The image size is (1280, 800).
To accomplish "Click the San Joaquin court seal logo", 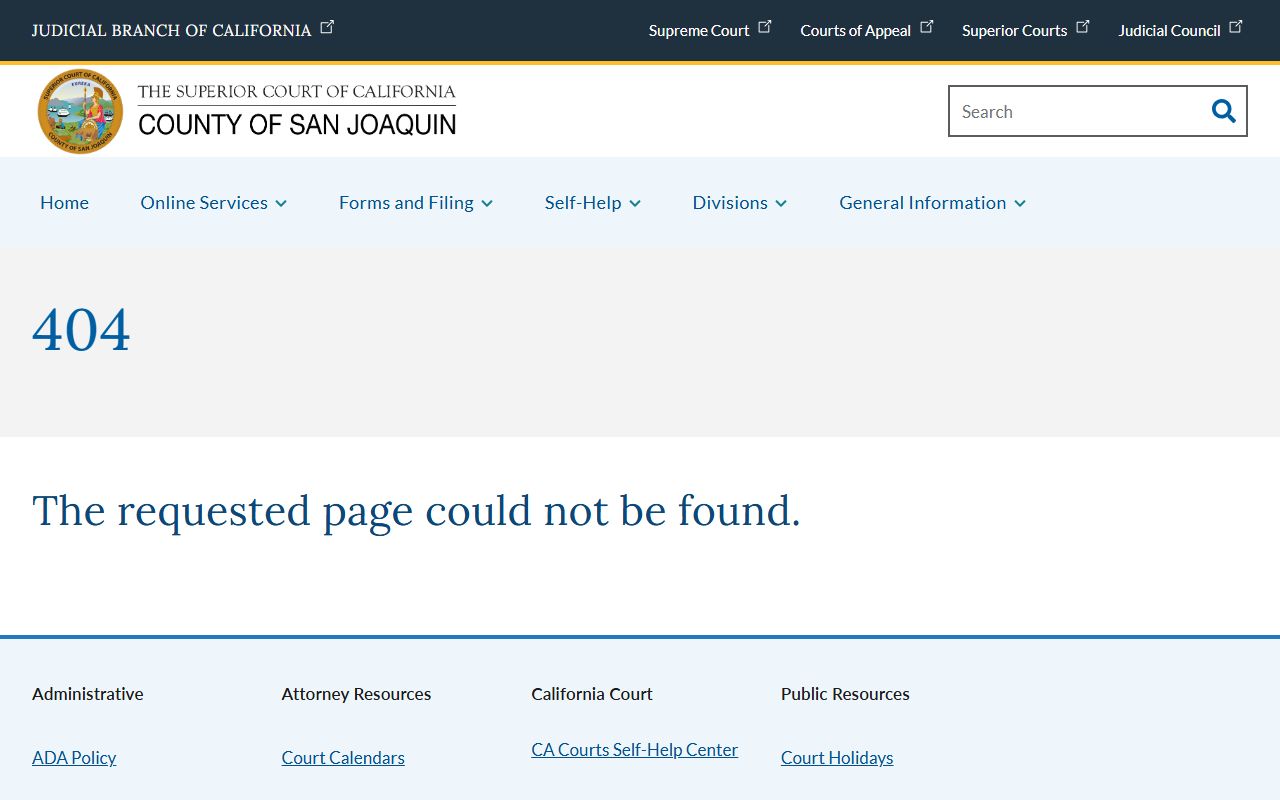I will pyautogui.click(x=80, y=111).
